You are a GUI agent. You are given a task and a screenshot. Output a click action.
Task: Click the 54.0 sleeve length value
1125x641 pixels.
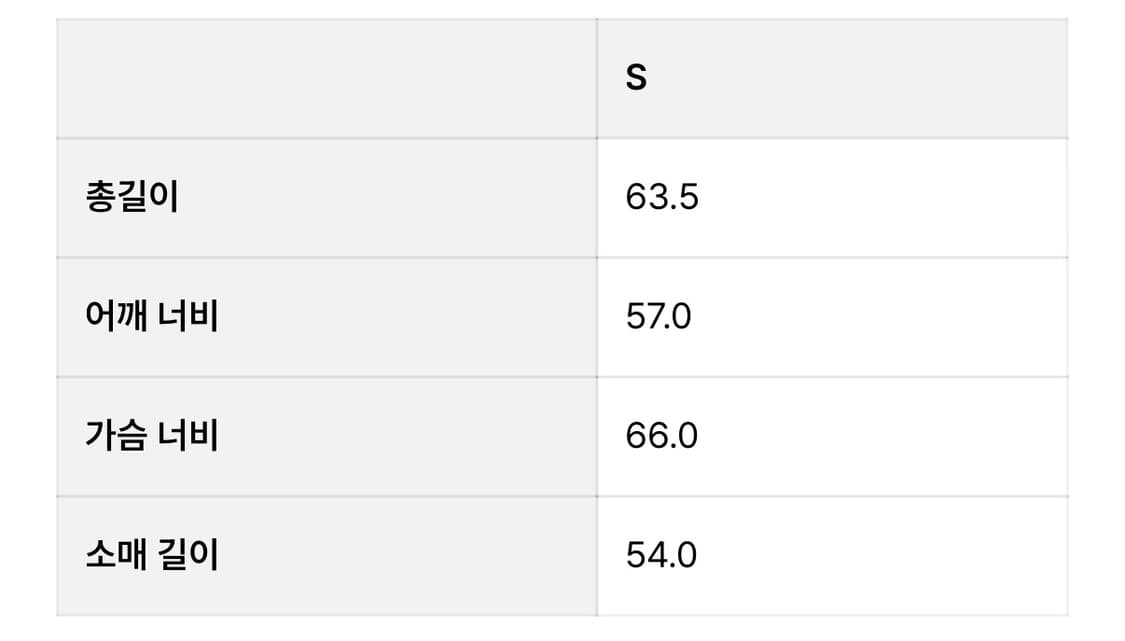coord(661,554)
